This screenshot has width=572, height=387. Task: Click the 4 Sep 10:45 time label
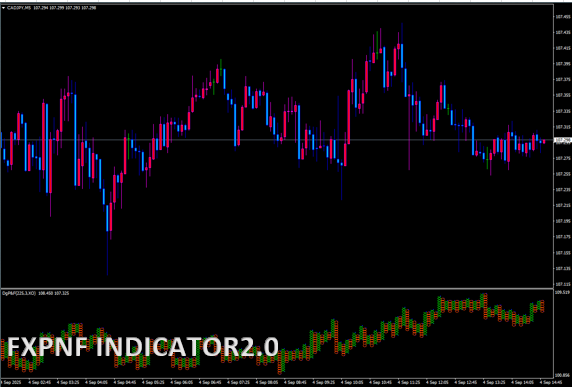click(x=379, y=383)
